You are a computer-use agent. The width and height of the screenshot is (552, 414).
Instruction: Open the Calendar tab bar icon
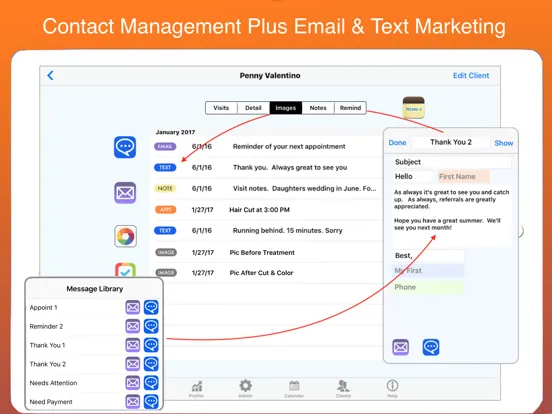(294, 389)
